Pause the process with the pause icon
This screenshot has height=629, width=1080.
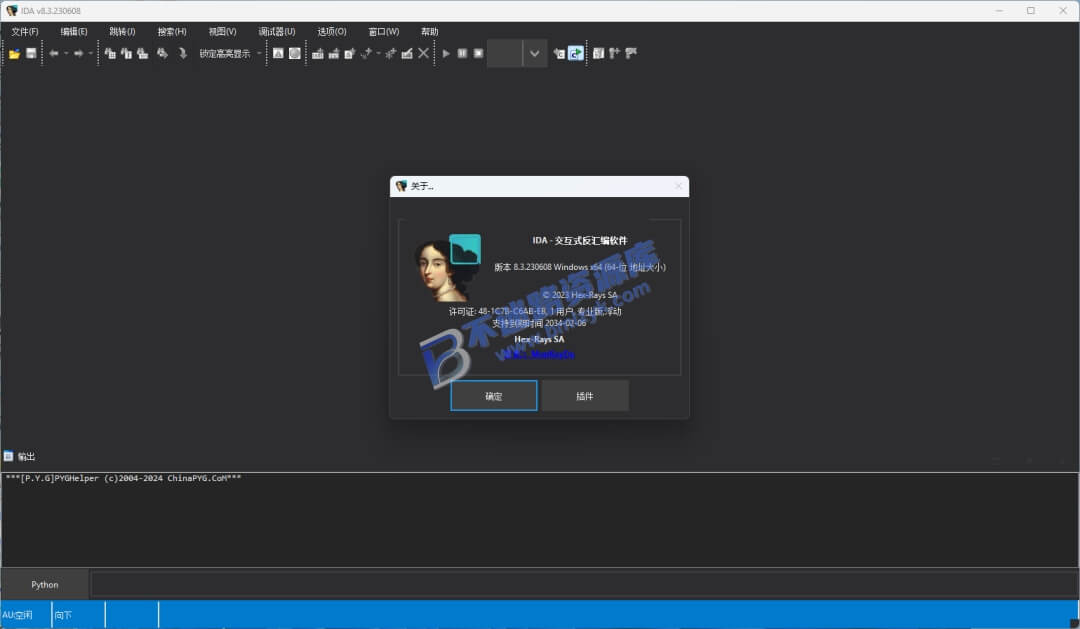coord(462,53)
